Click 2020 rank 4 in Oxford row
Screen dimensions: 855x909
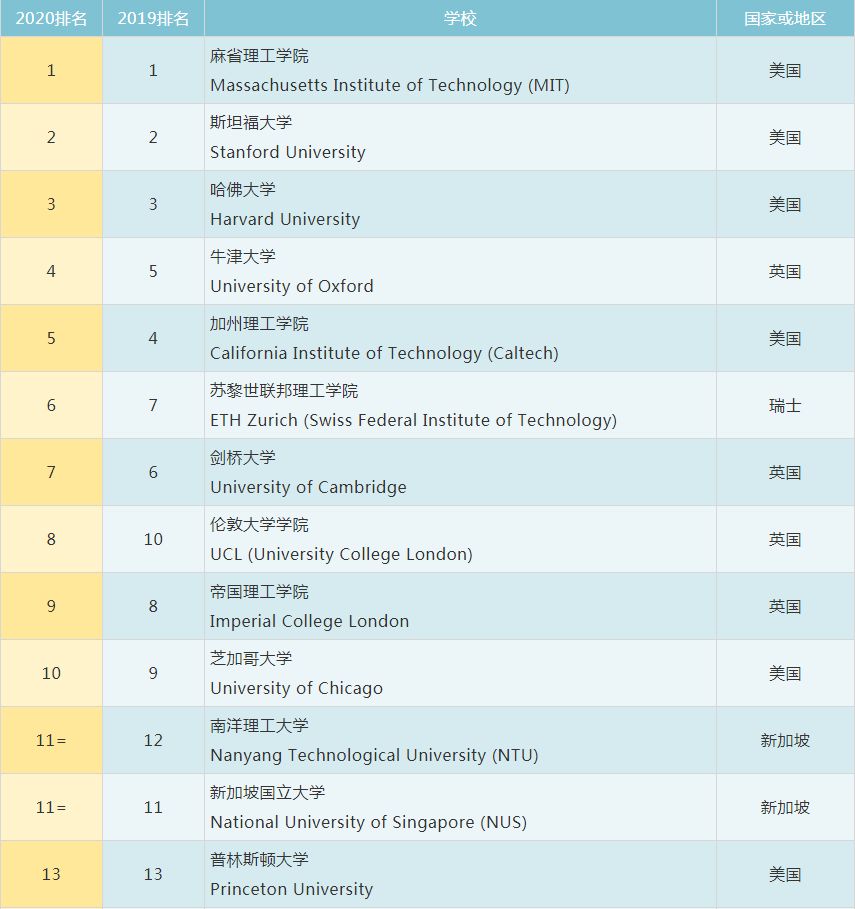(x=51, y=271)
